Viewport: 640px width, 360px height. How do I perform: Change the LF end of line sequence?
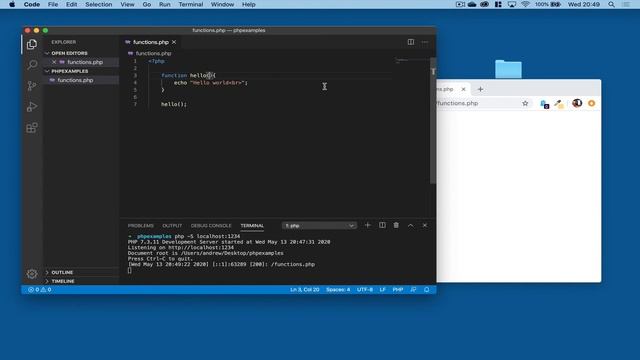(x=382, y=289)
